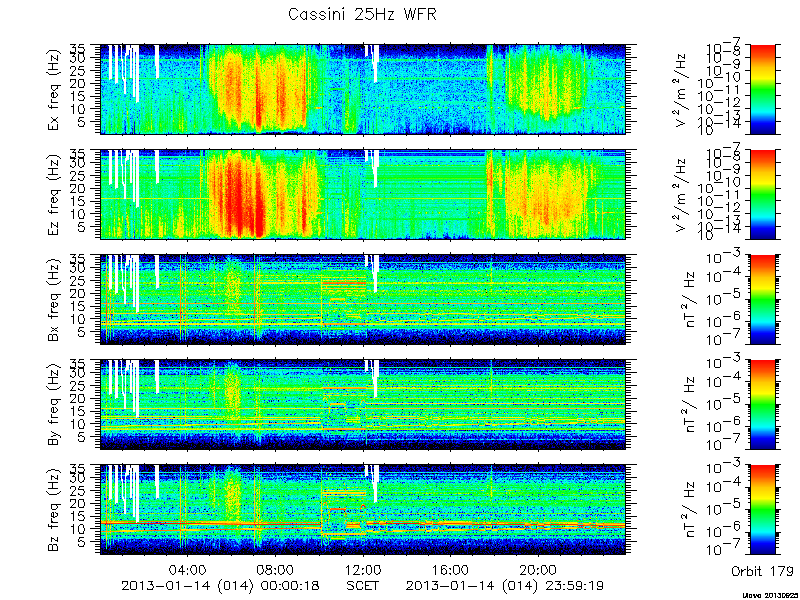Click the Ez spectrogram panel
This screenshot has height=600, width=800.
(x=362, y=194)
